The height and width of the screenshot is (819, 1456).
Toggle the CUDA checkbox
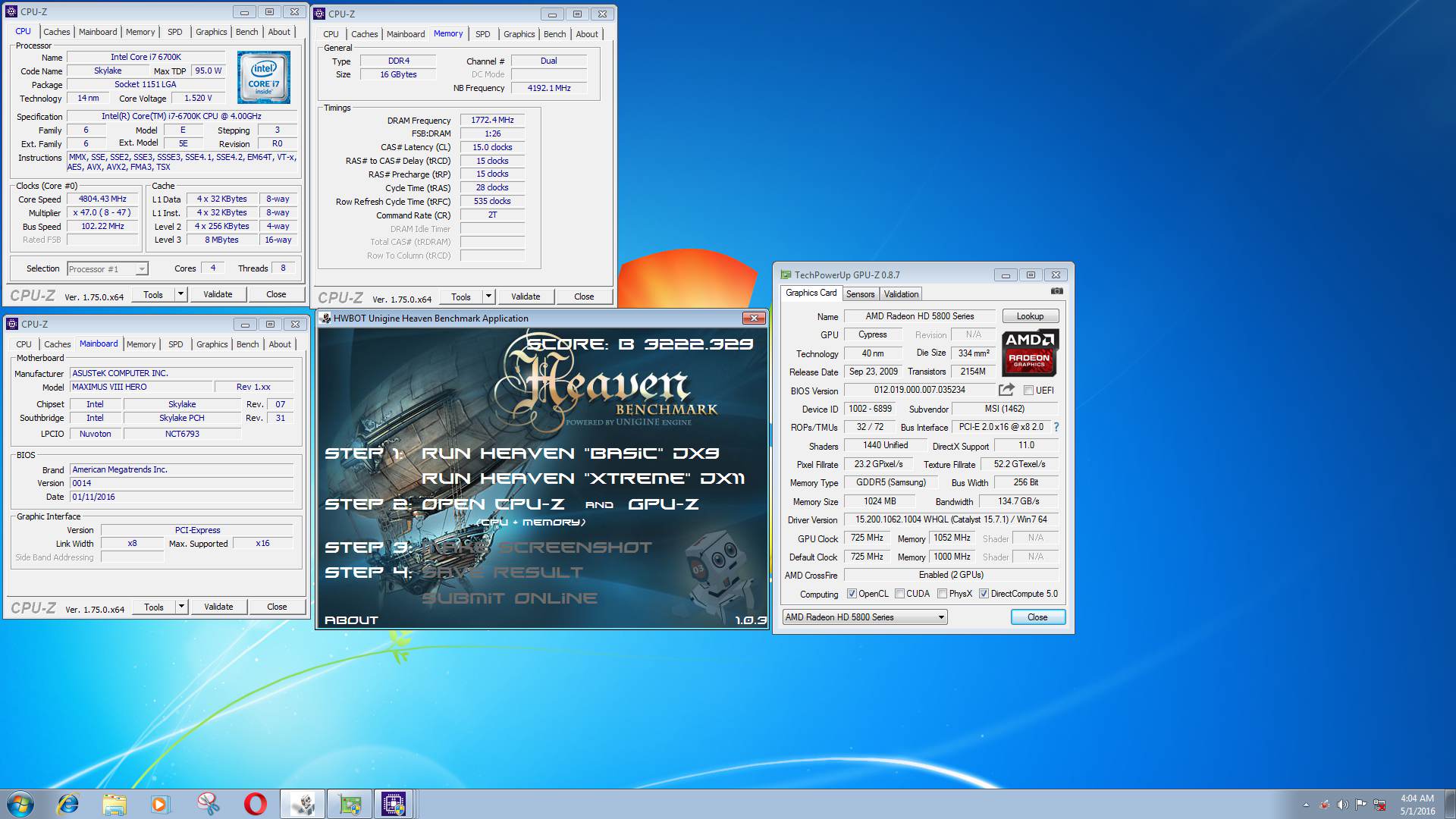pos(899,594)
